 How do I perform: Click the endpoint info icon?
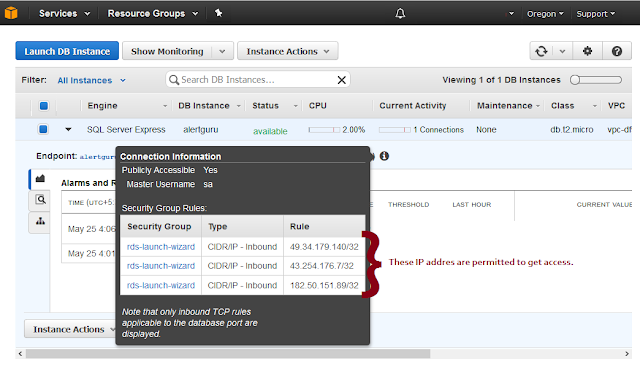[384, 156]
